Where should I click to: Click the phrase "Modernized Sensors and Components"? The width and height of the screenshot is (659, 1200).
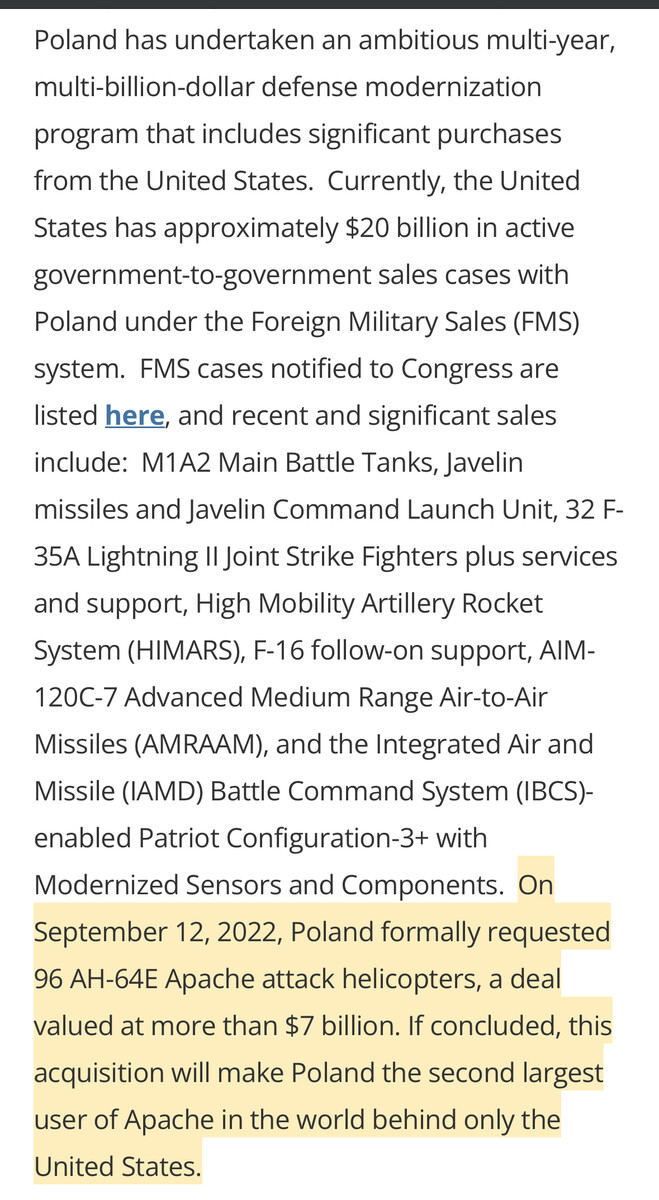pos(267,886)
